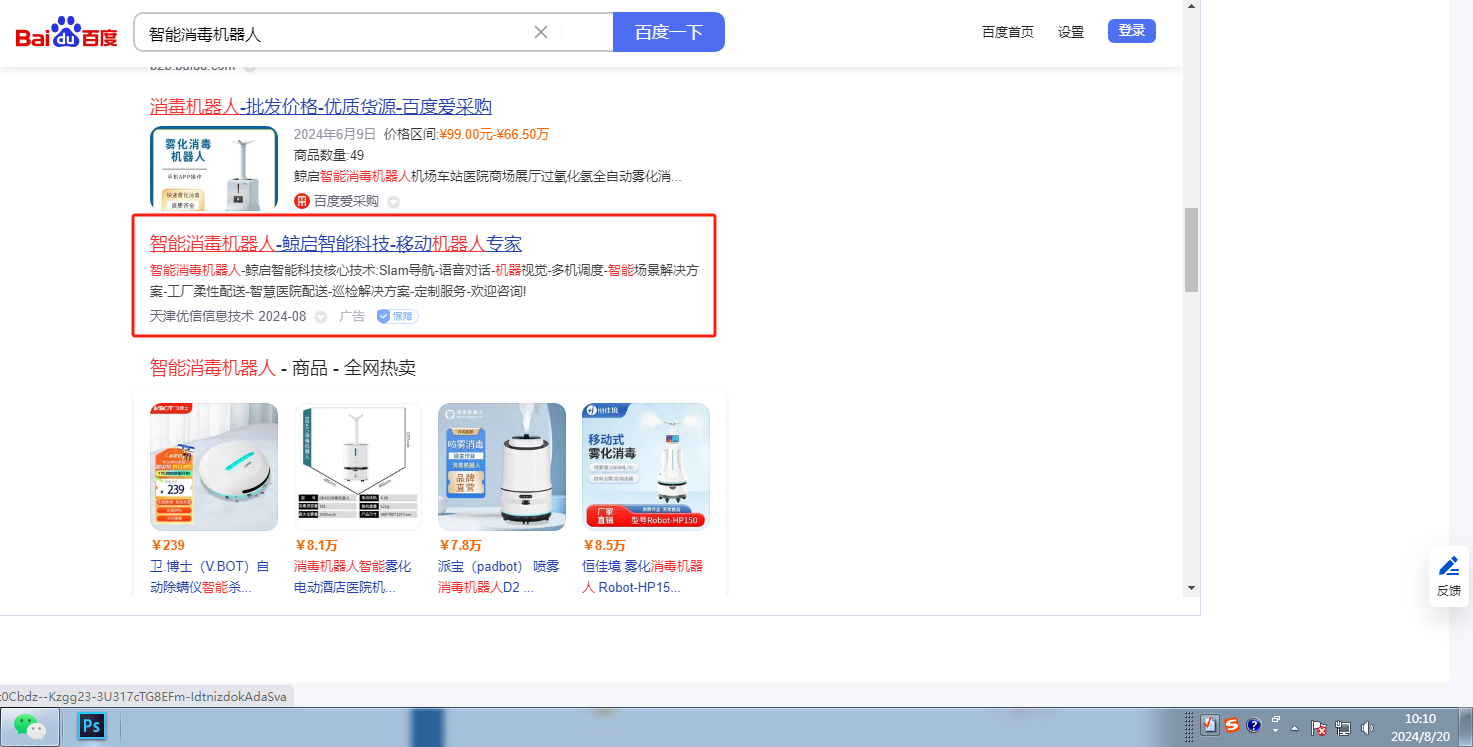Click the red 百度爱采购 source icon

pos(302,201)
